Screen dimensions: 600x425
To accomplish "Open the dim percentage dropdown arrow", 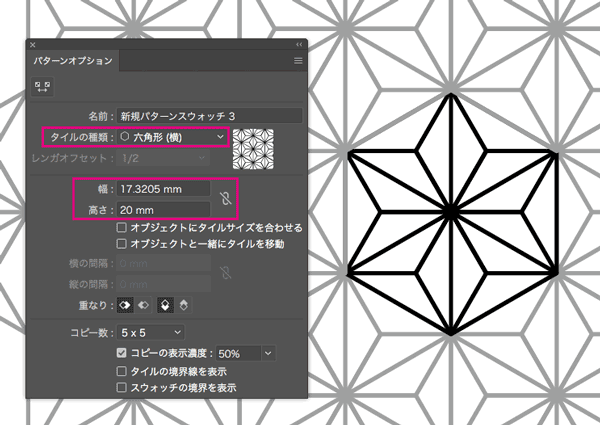I will [268, 353].
